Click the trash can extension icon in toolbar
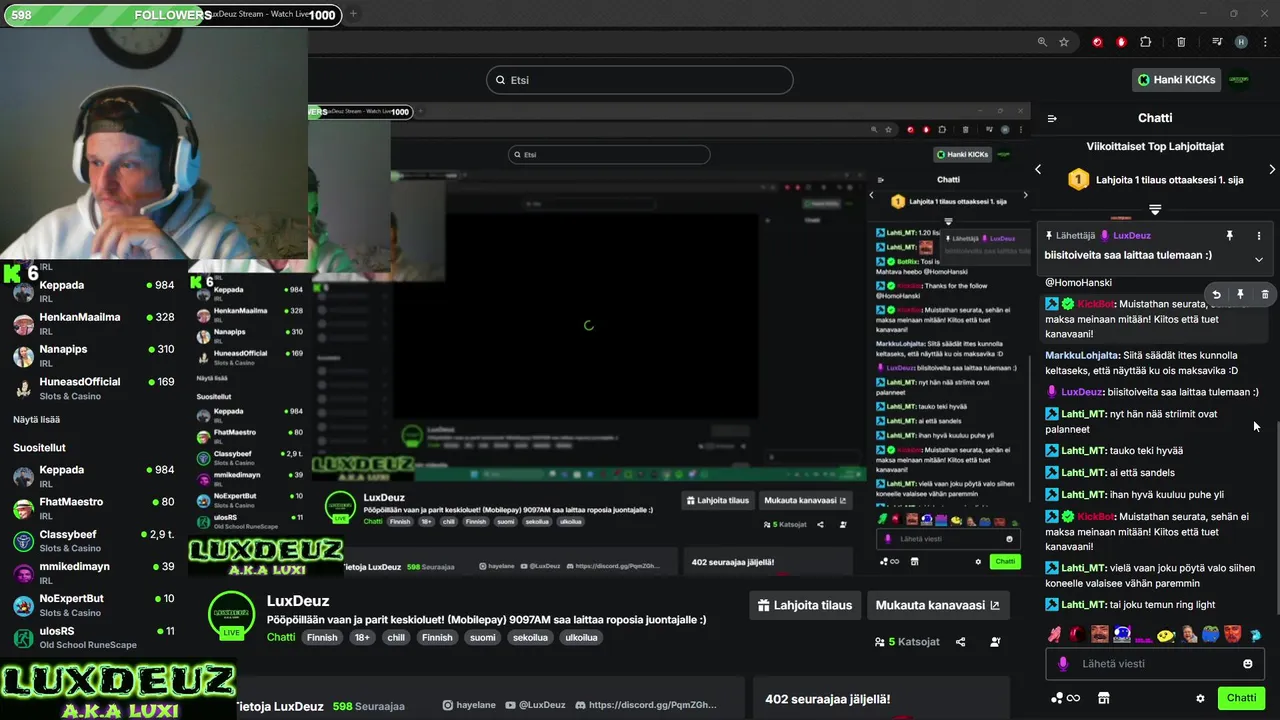The width and height of the screenshot is (1280, 720). tap(1181, 42)
